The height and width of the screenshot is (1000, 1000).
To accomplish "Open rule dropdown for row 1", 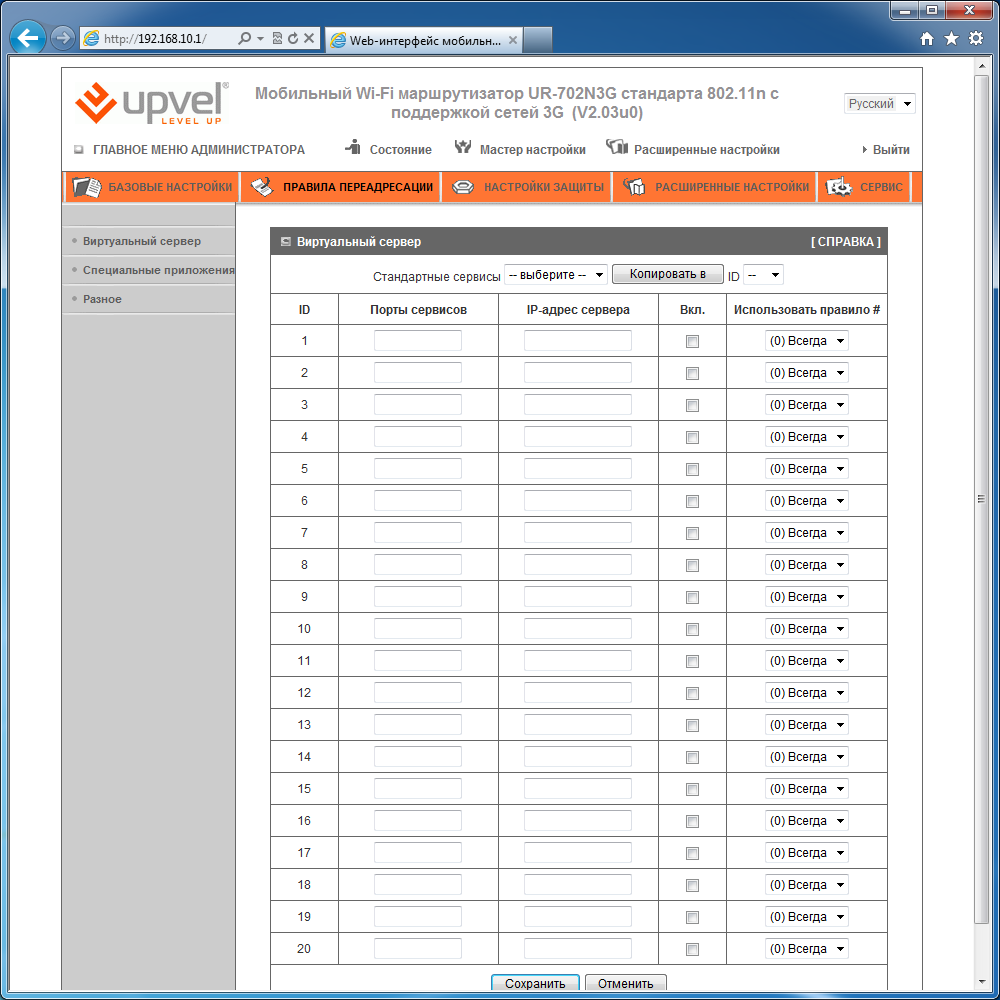I will (x=807, y=341).
